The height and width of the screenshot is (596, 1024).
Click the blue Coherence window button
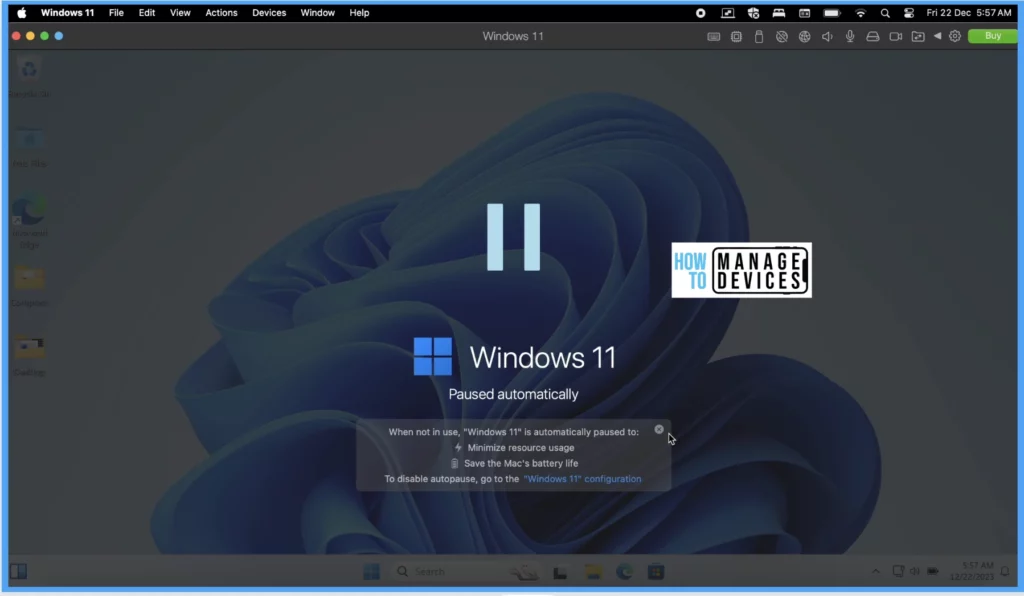(x=59, y=36)
